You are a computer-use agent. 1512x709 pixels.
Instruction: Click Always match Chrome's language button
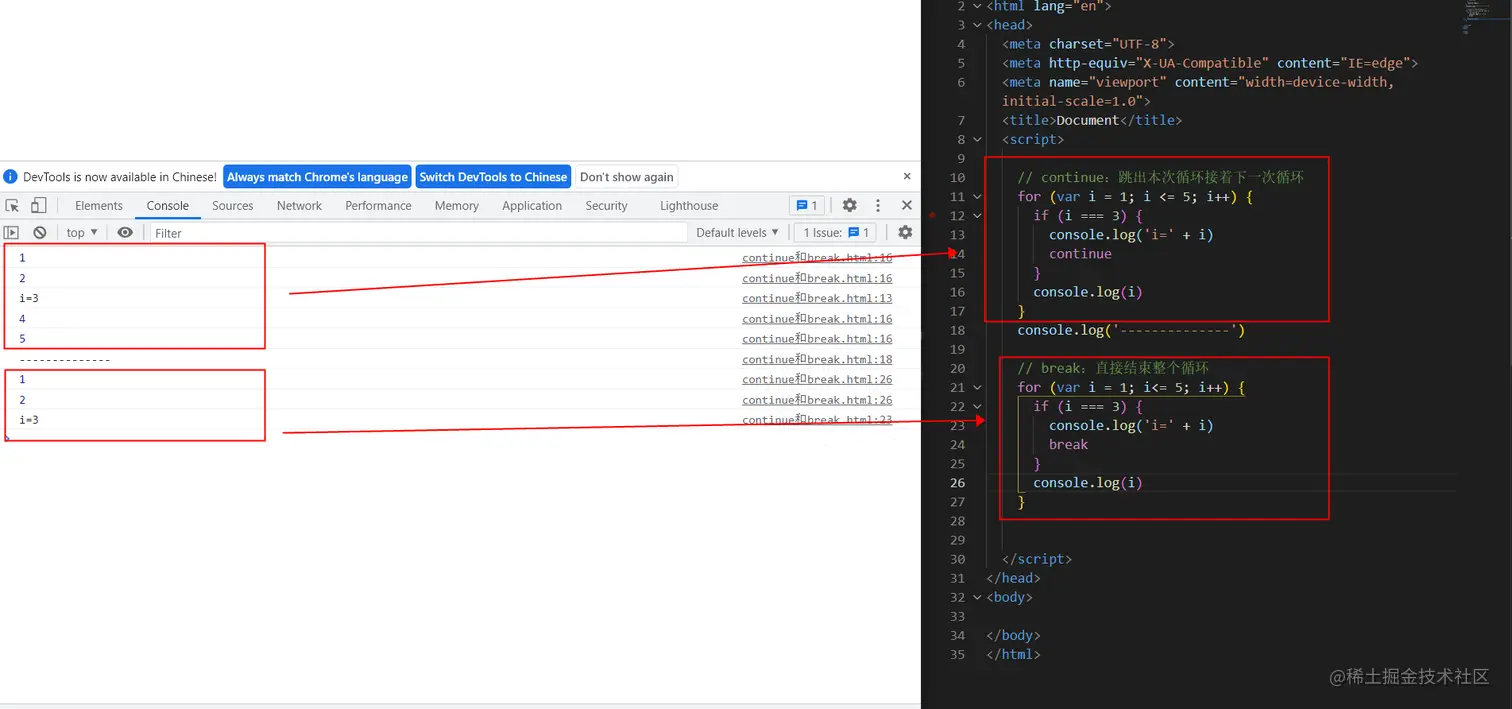pos(317,177)
